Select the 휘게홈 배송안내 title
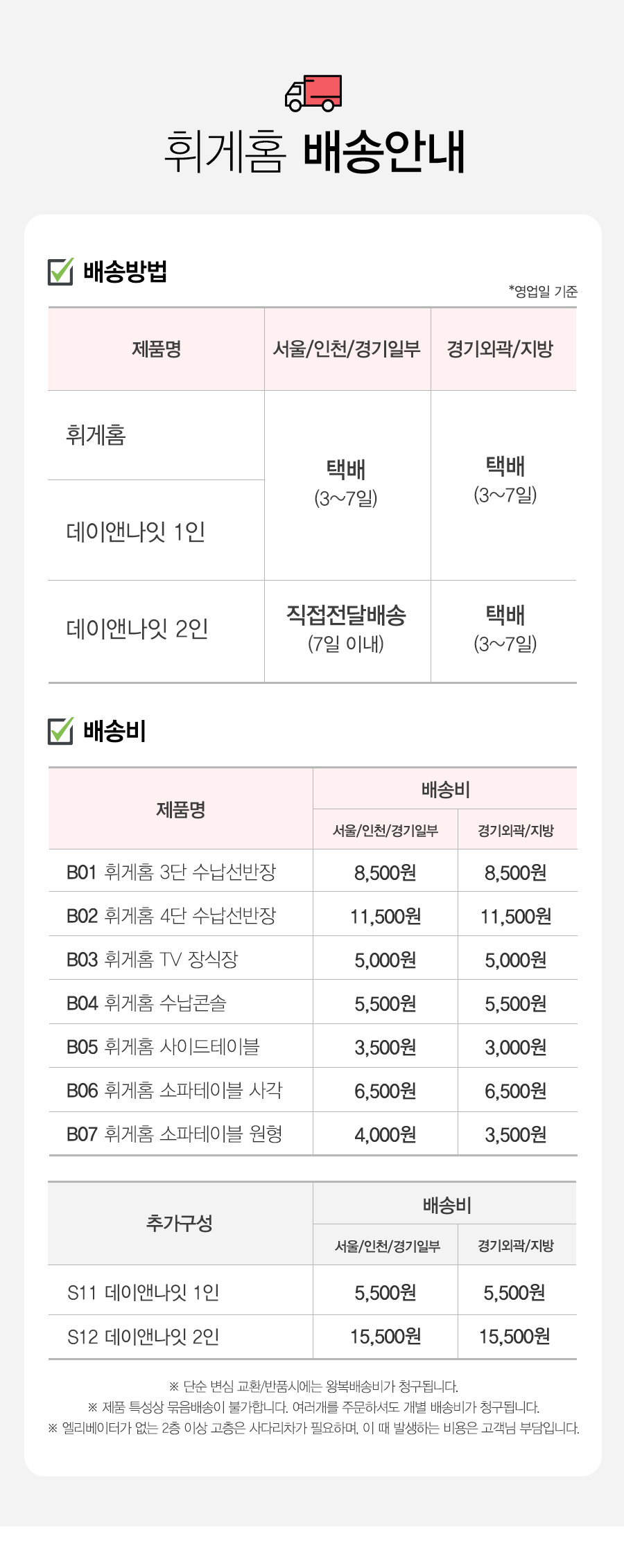Image resolution: width=624 pixels, height=1568 pixels. (x=314, y=150)
